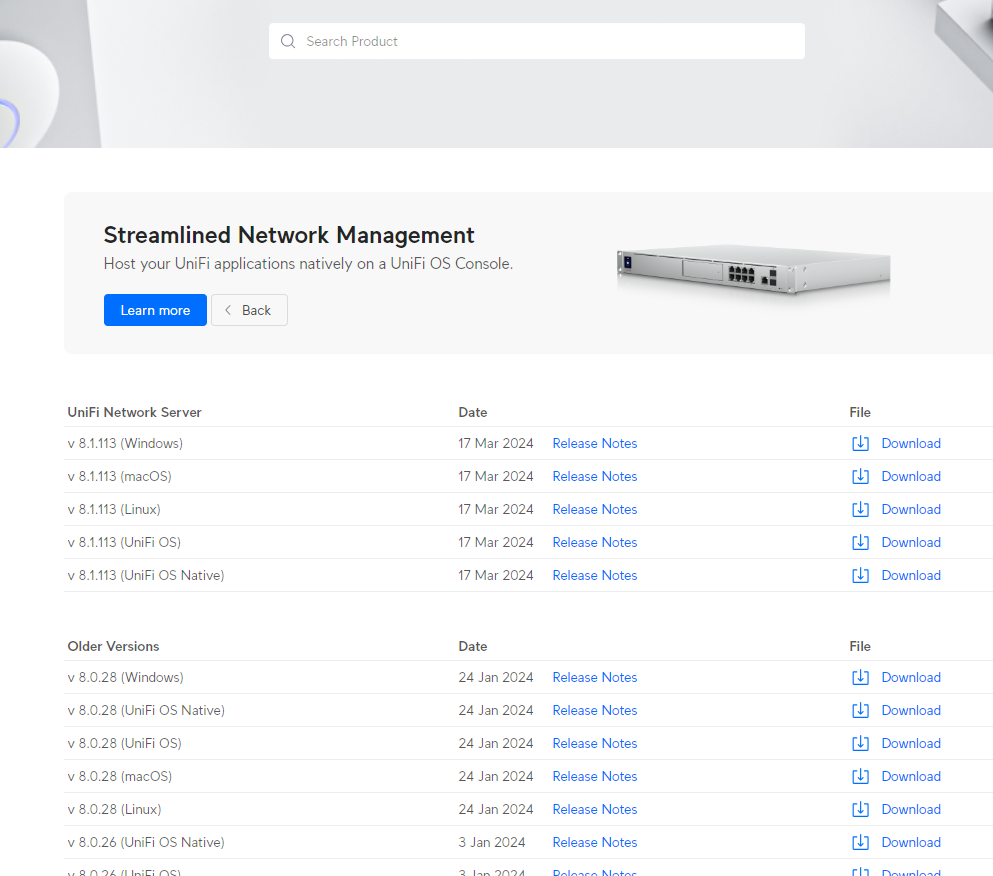
Task: Click Download link for v 8.0.28 Linux
Action: [911, 809]
